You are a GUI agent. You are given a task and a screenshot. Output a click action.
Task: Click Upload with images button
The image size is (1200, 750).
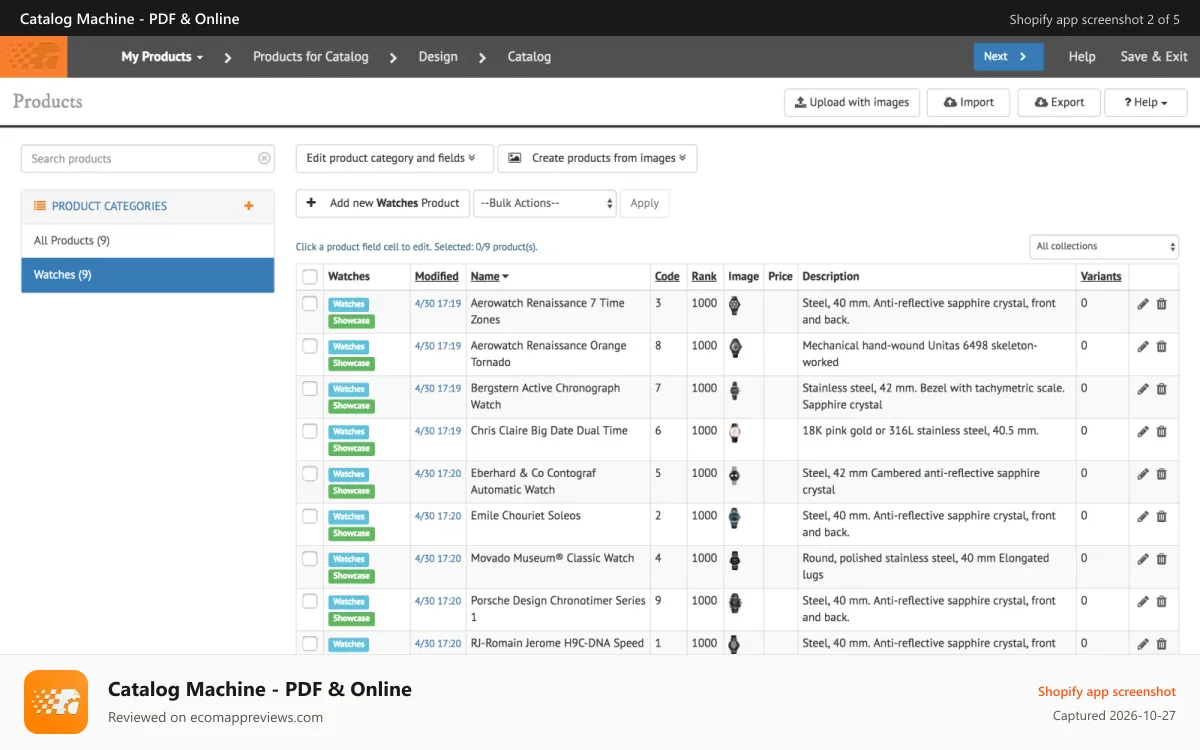(852, 102)
